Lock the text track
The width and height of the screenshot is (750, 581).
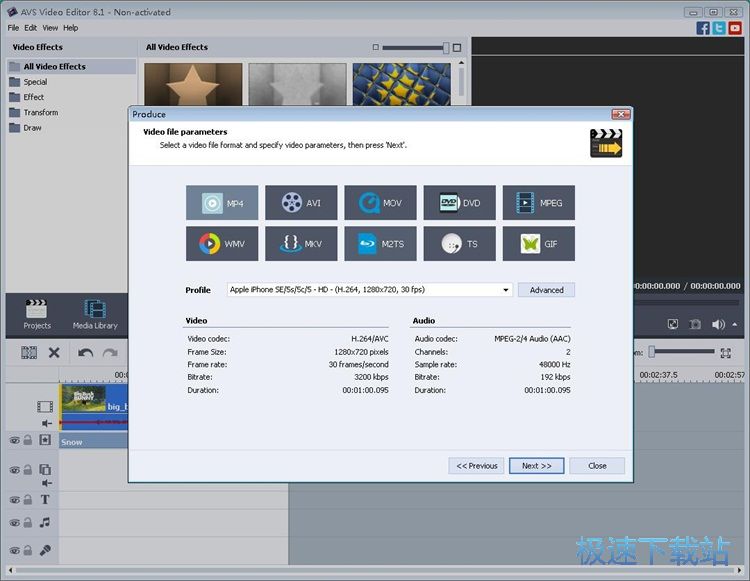point(28,500)
